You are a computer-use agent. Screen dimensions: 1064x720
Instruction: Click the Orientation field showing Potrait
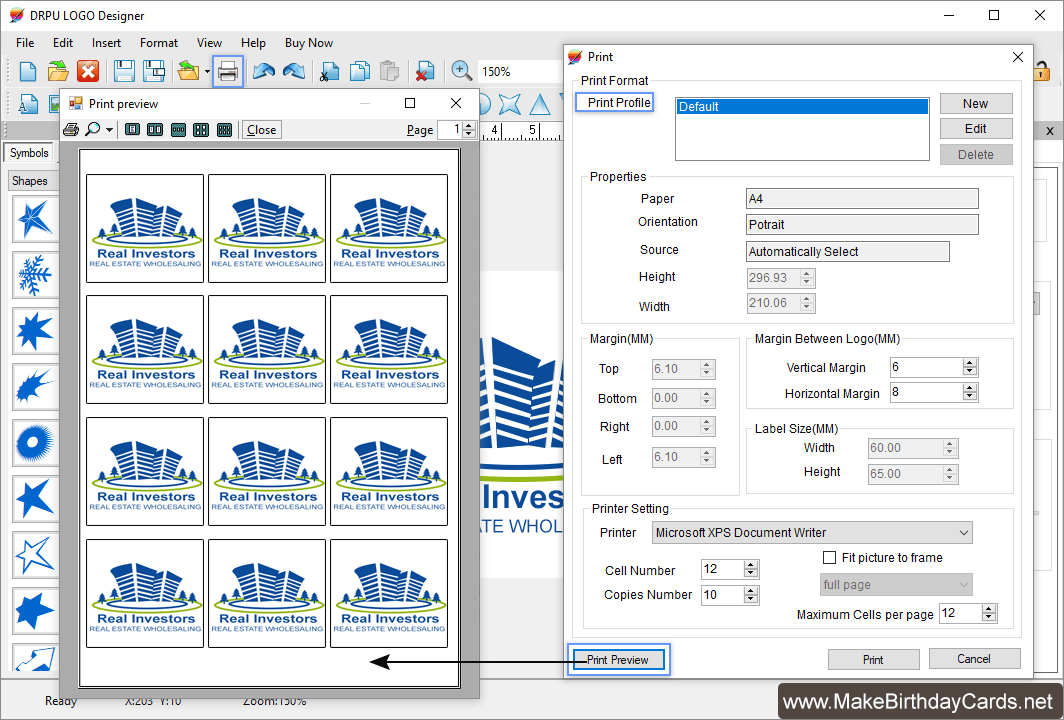click(862, 225)
